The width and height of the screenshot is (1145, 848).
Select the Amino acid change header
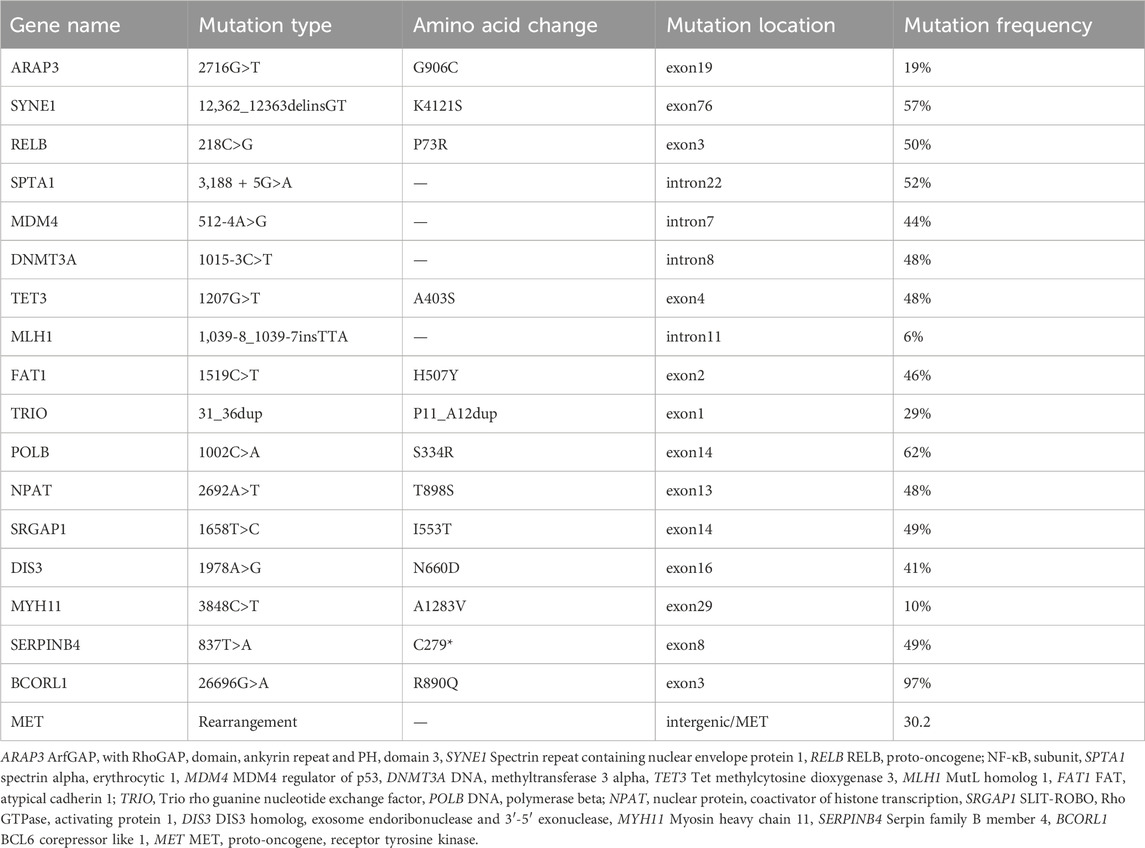[497, 25]
